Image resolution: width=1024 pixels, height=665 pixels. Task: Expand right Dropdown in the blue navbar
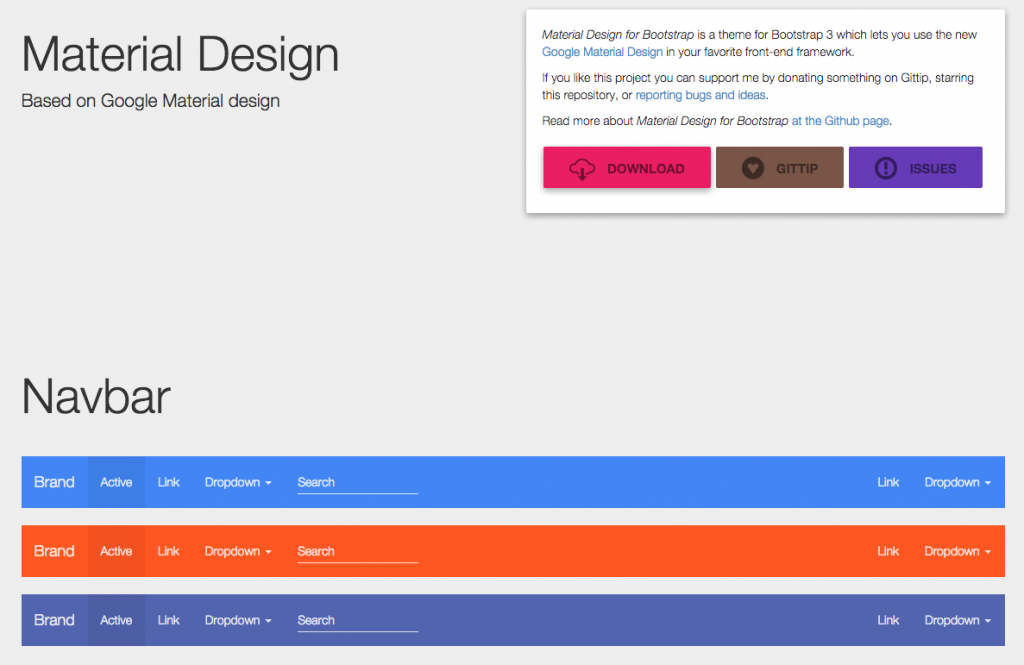click(957, 482)
